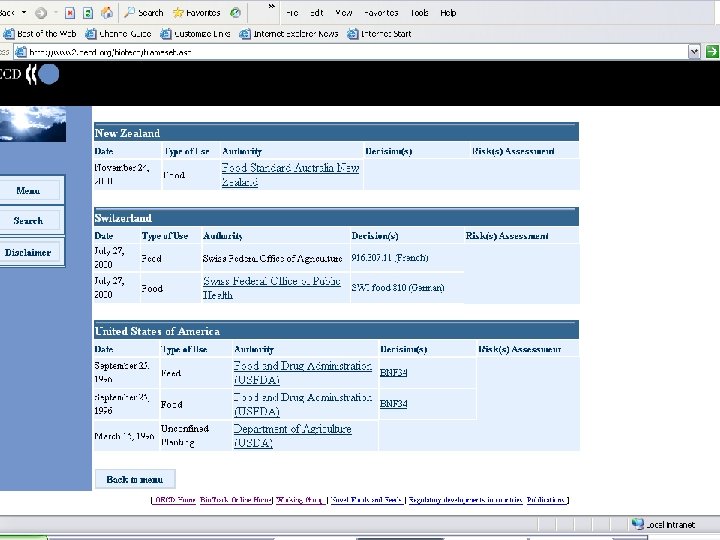Click the 916.307.11 (French) decision text
The width and height of the screenshot is (720, 540).
click(390, 258)
